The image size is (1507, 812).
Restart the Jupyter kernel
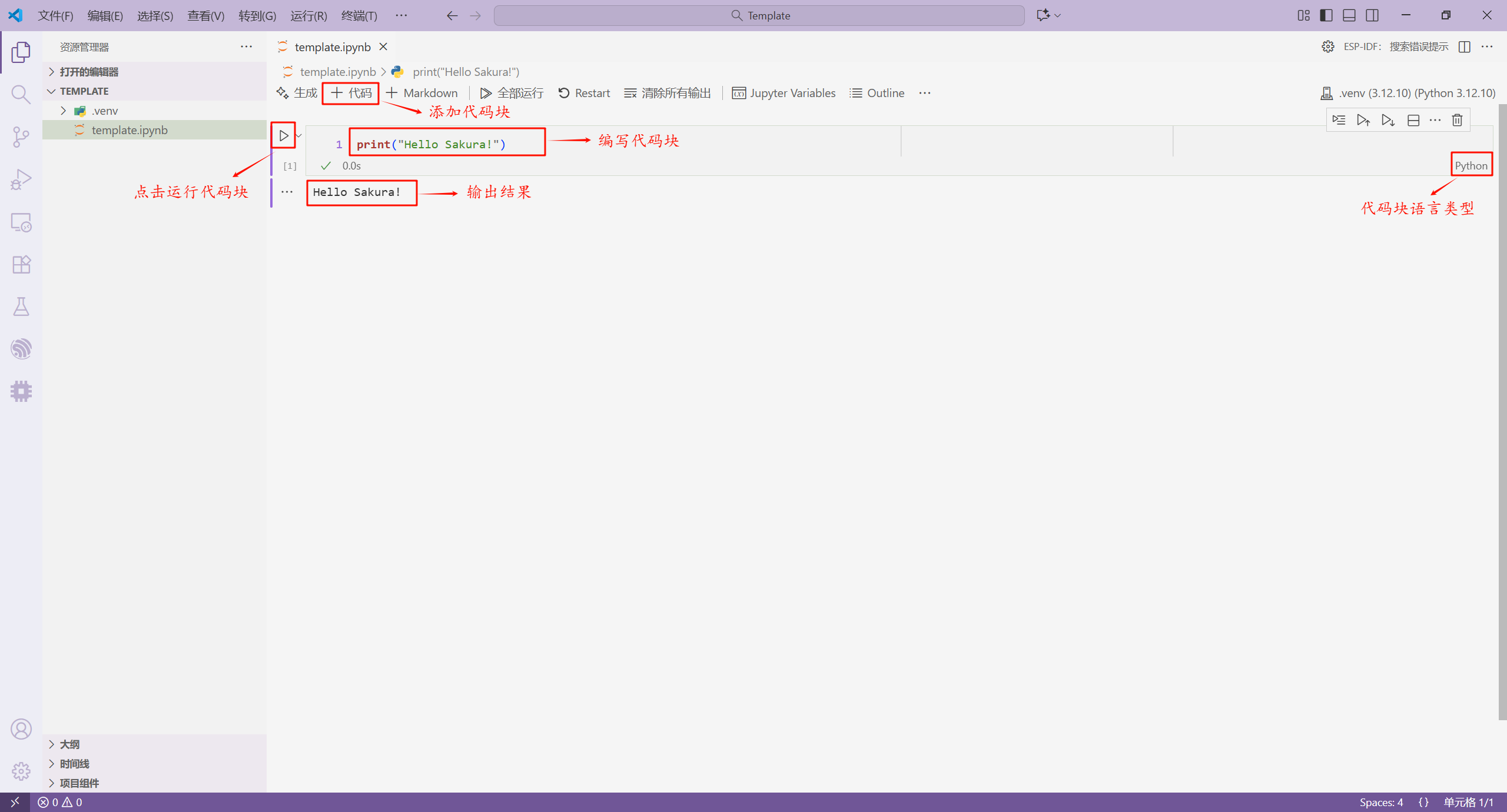(583, 92)
